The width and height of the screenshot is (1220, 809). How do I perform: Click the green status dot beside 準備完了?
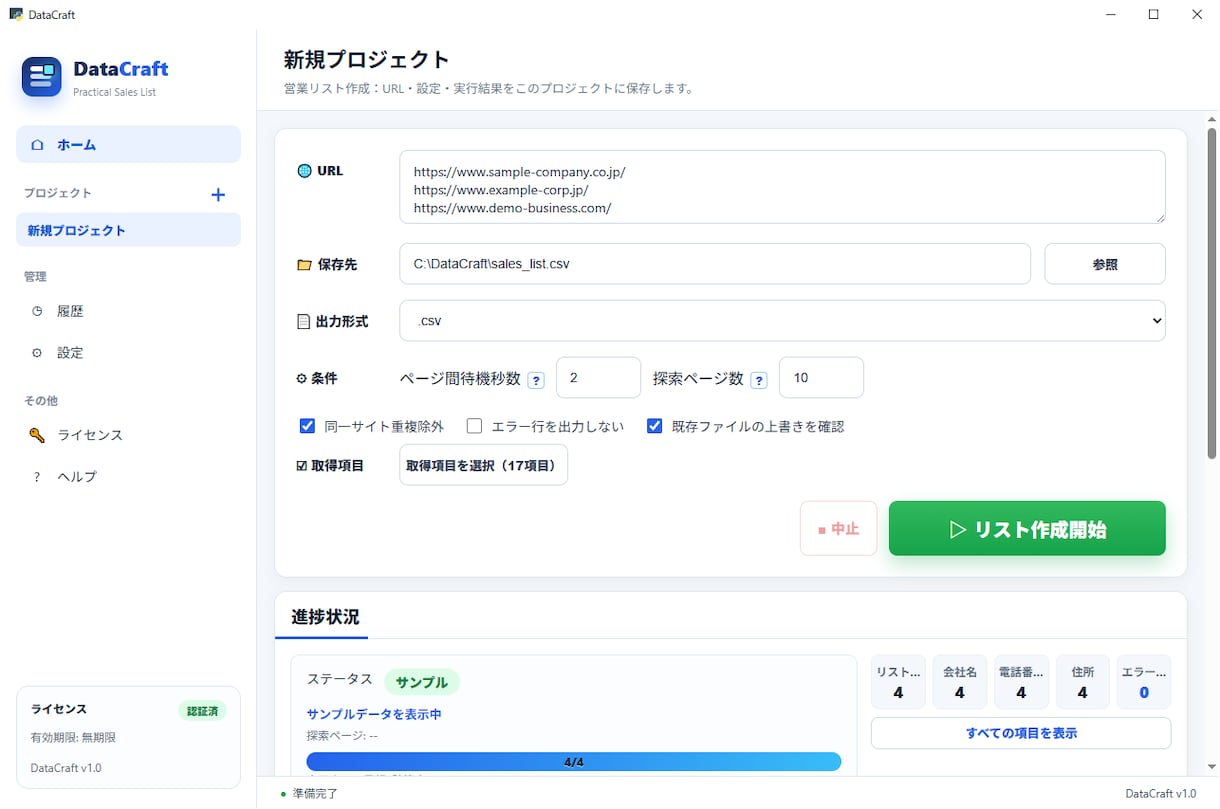(284, 794)
